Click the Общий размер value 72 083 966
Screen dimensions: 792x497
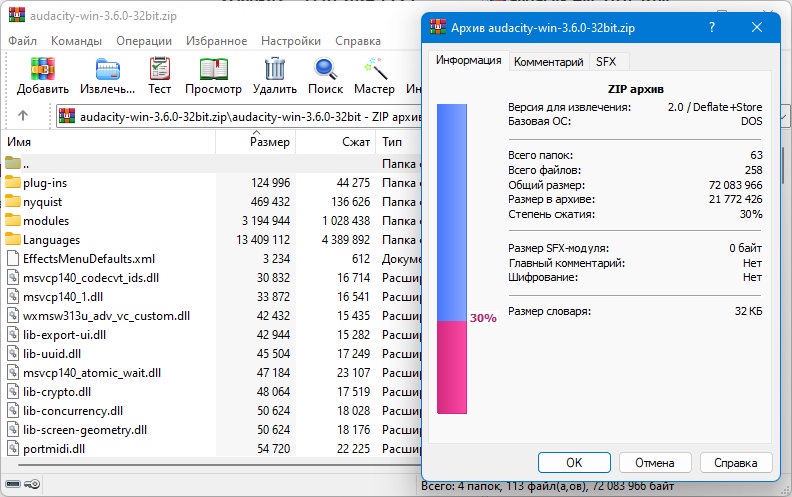735,185
